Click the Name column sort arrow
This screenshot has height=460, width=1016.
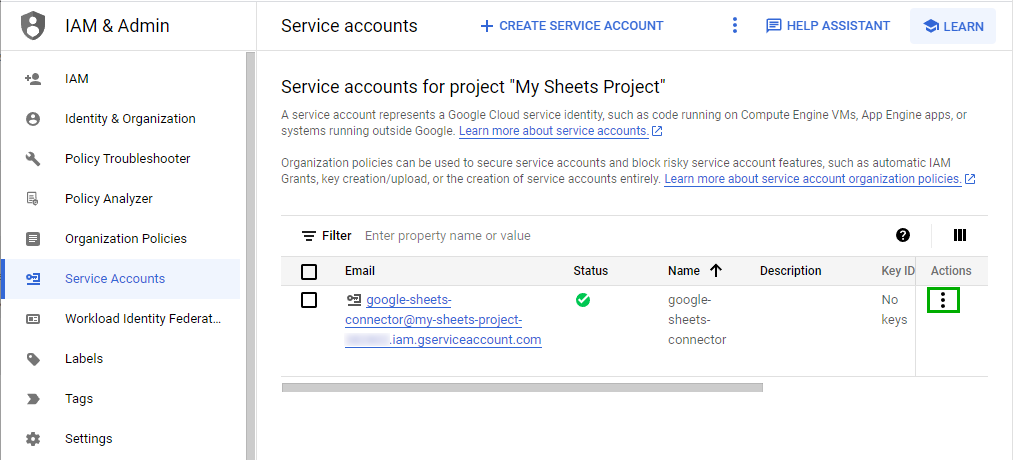[x=715, y=271]
